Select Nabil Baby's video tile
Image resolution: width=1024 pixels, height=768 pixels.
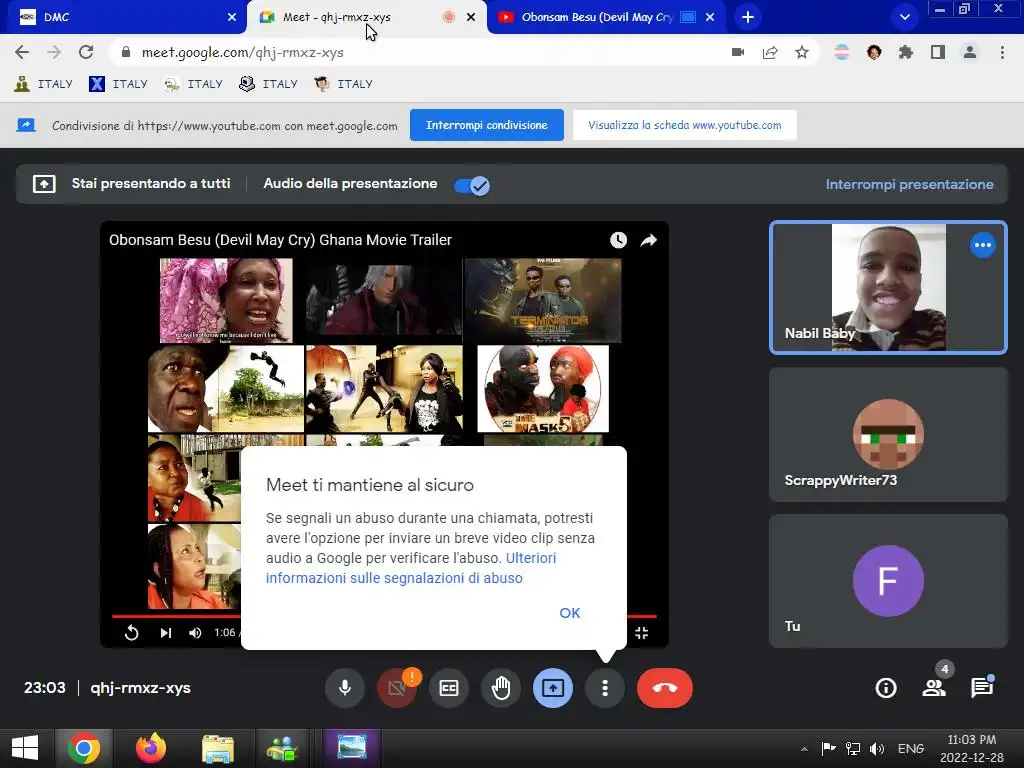tap(888, 288)
